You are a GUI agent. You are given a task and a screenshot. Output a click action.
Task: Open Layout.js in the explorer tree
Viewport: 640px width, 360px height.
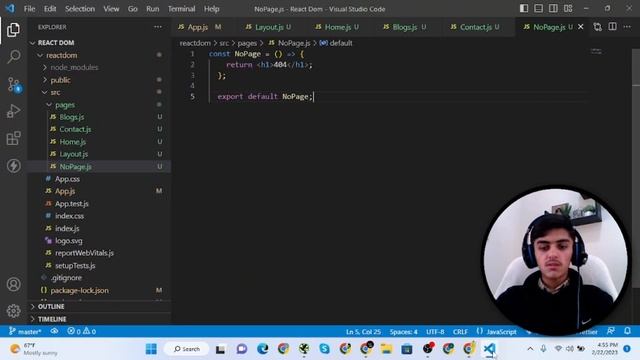[99, 154]
